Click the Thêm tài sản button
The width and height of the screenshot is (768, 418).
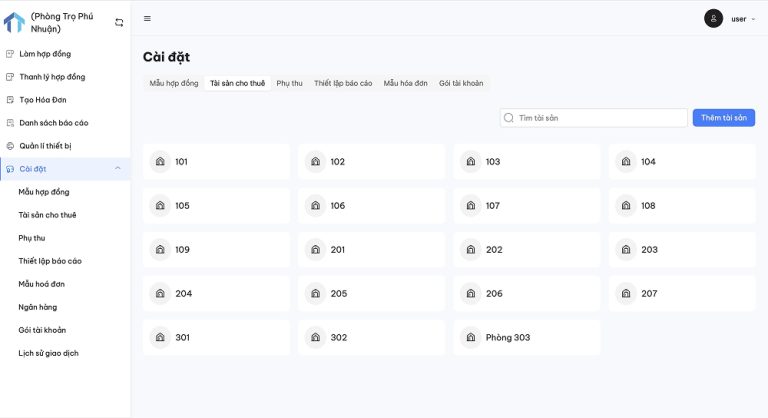coord(723,118)
